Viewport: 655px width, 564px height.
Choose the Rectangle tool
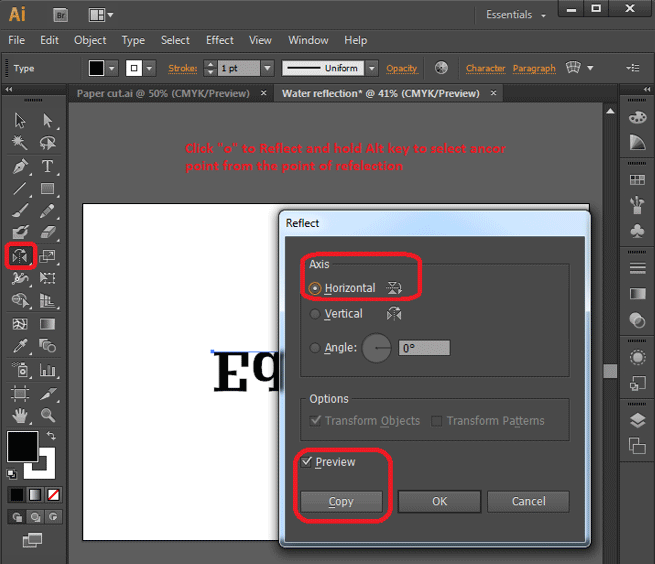[x=47, y=188]
